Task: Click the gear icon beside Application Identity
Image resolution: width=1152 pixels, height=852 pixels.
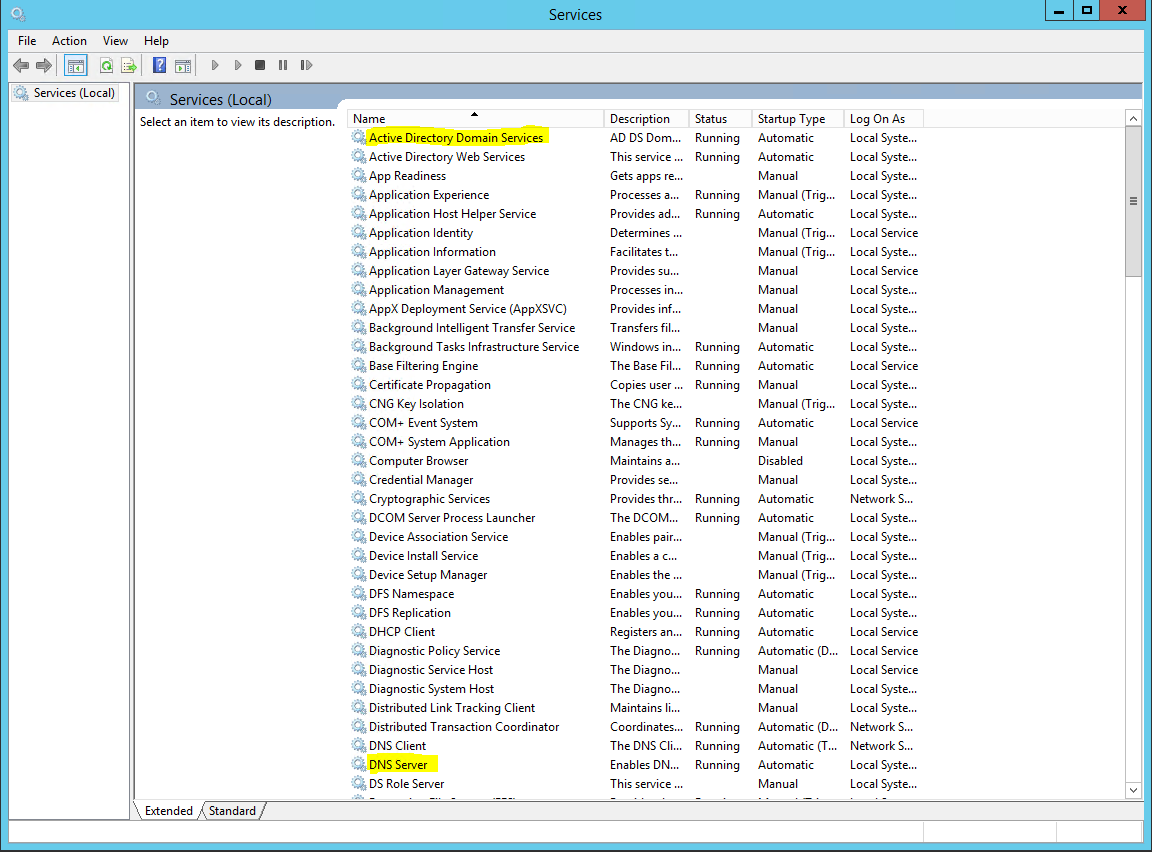Action: (x=359, y=232)
